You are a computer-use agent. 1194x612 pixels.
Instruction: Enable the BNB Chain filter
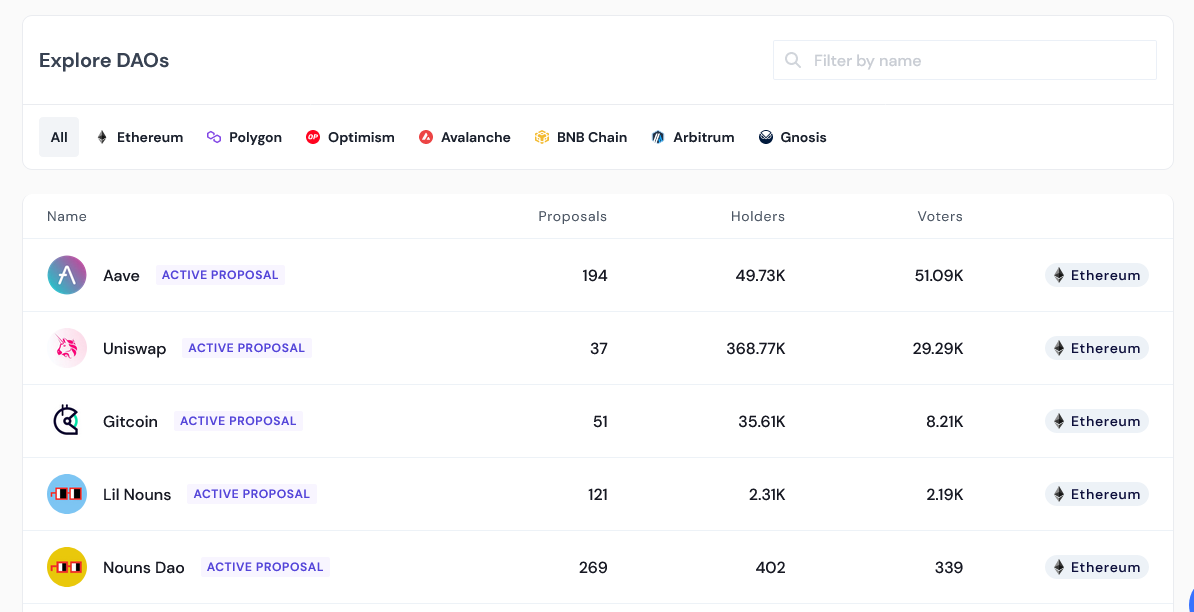580,137
